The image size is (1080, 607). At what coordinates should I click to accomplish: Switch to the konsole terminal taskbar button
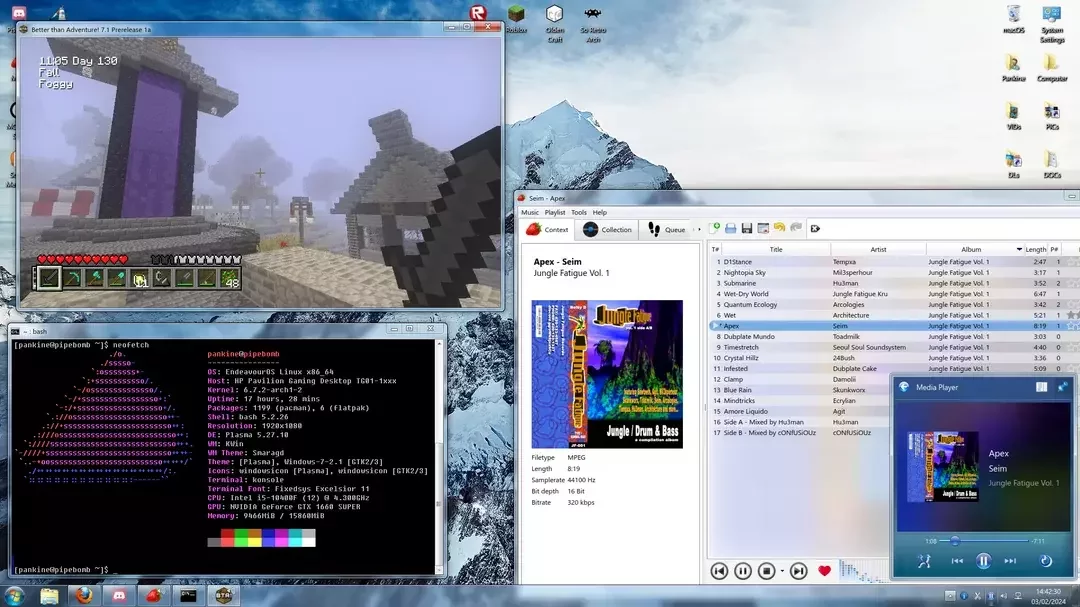[188, 595]
